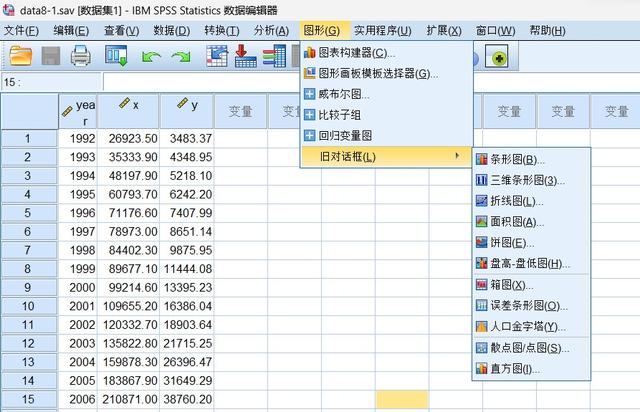The image size is (640, 412).
Task: Select the y column header
Action: tap(187, 111)
